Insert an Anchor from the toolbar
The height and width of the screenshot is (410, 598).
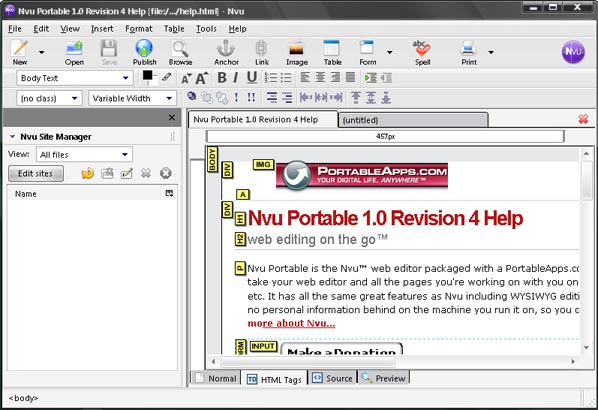pos(226,52)
